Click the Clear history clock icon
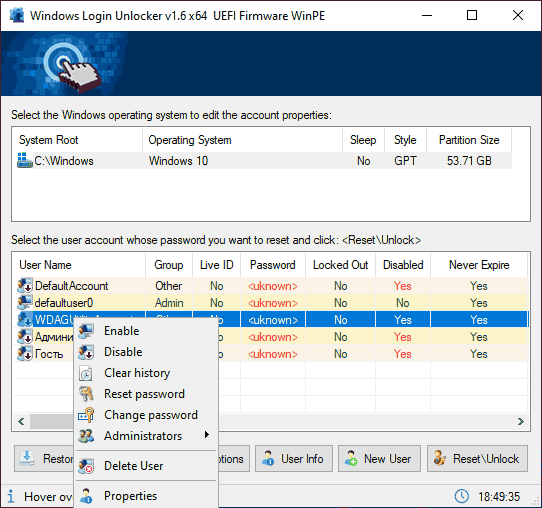The height and width of the screenshot is (508, 542). [86, 373]
